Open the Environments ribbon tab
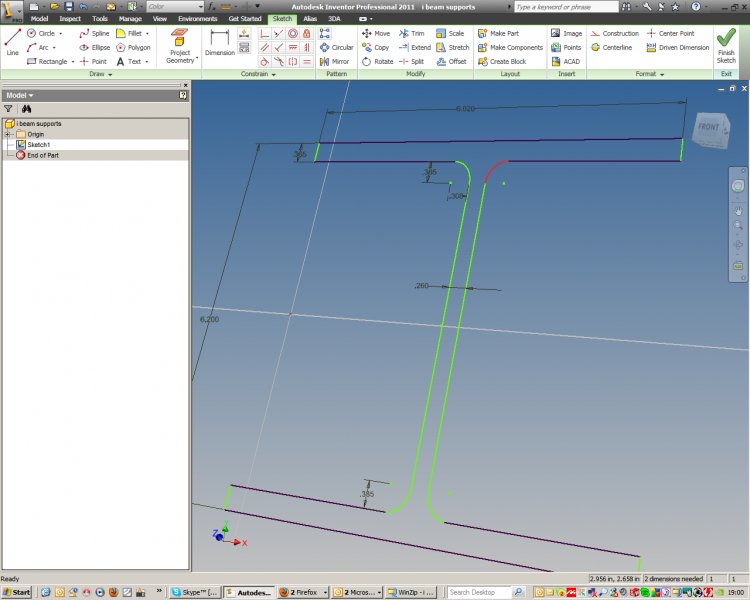 pos(197,18)
